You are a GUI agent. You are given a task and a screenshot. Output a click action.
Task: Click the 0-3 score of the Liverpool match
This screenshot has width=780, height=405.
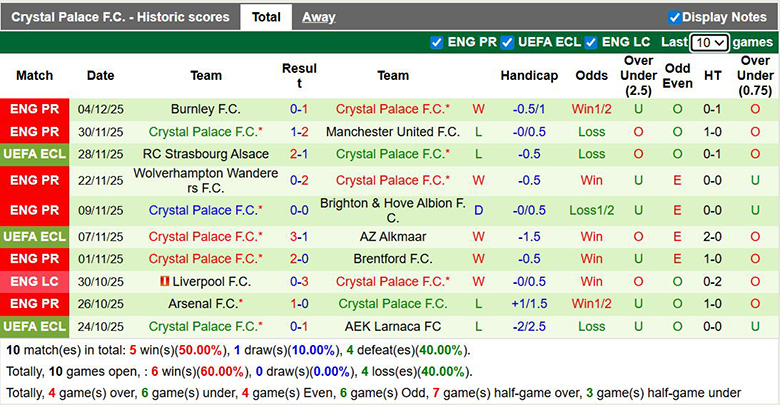click(x=299, y=282)
